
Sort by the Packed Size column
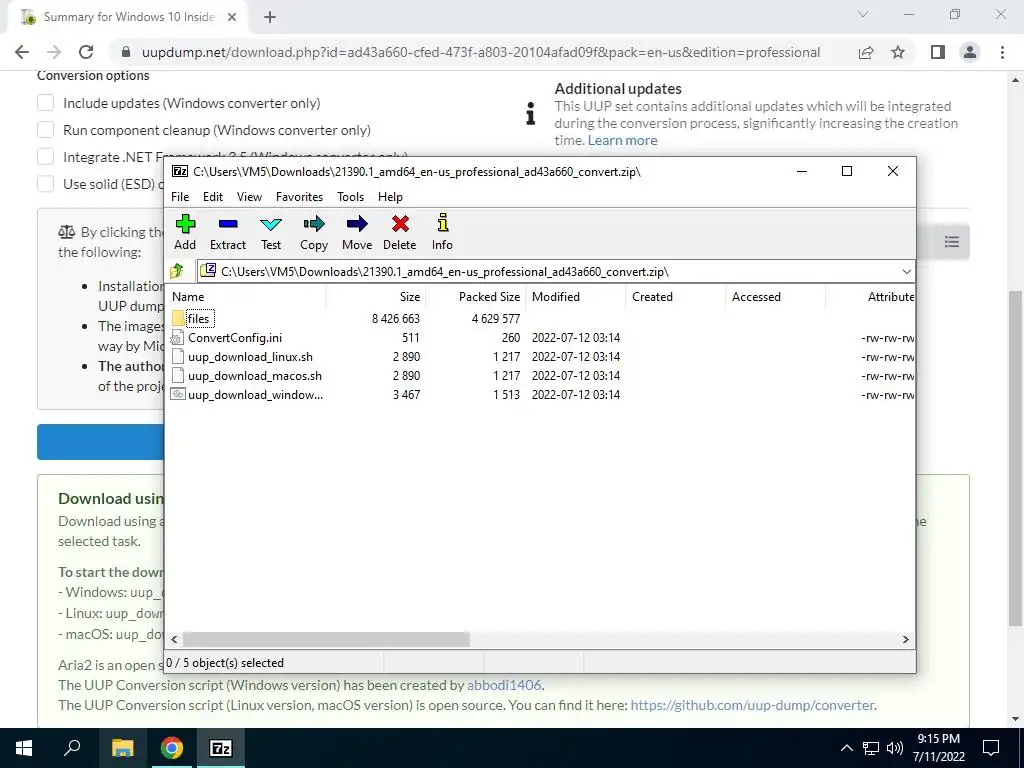point(476,296)
